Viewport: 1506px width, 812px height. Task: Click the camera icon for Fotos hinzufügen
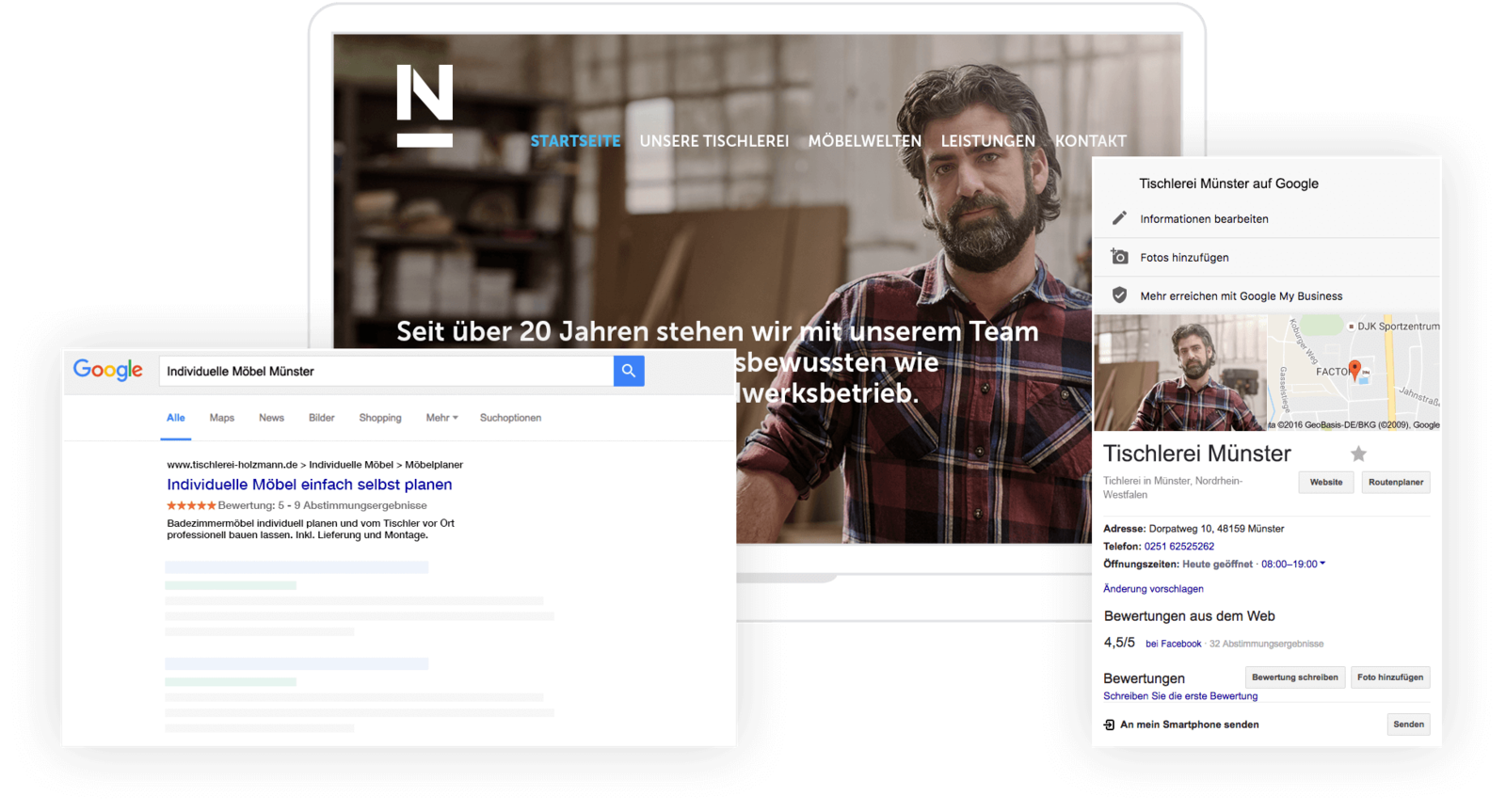coord(1119,257)
